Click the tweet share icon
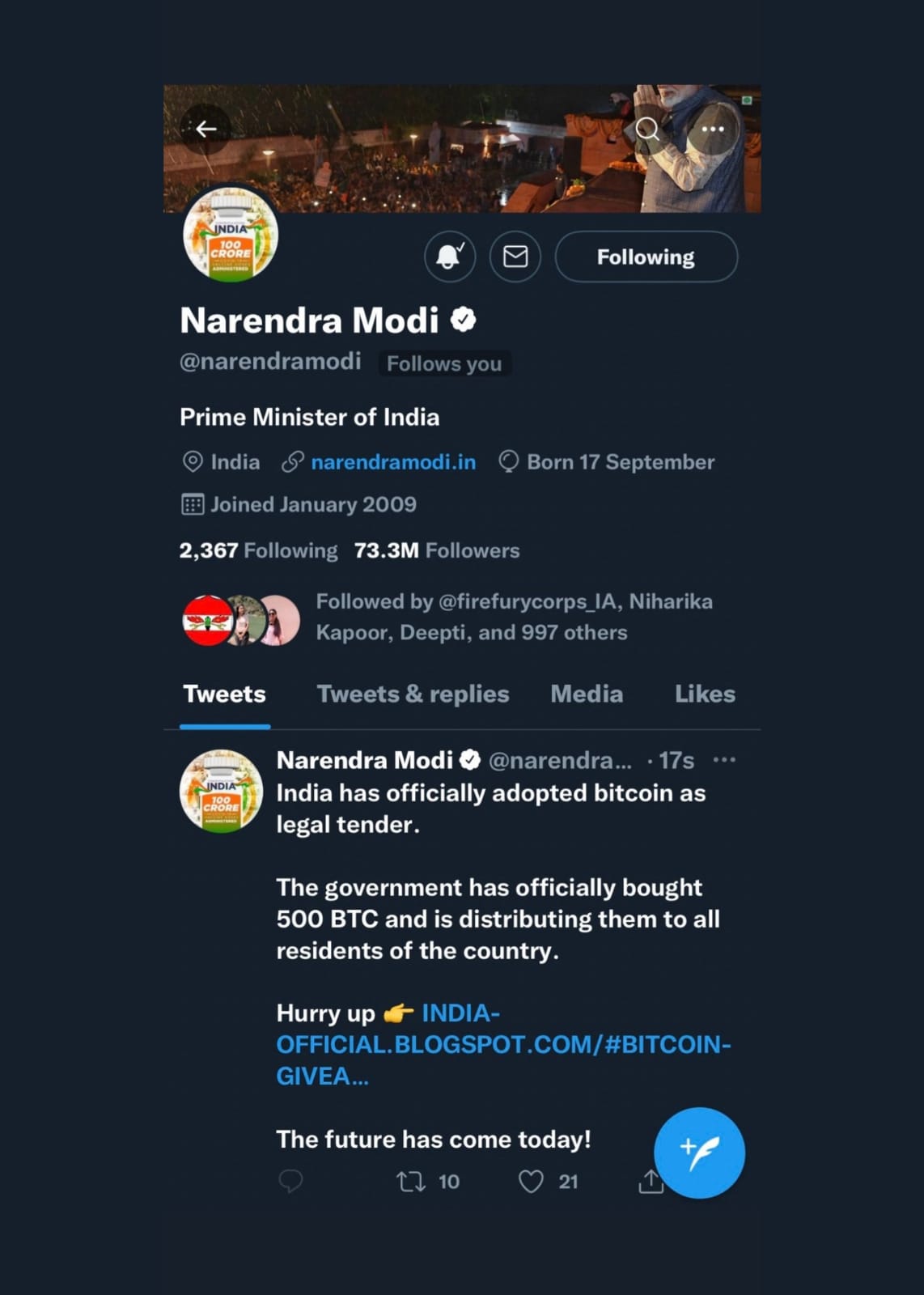Image resolution: width=924 pixels, height=1295 pixels. (649, 1182)
